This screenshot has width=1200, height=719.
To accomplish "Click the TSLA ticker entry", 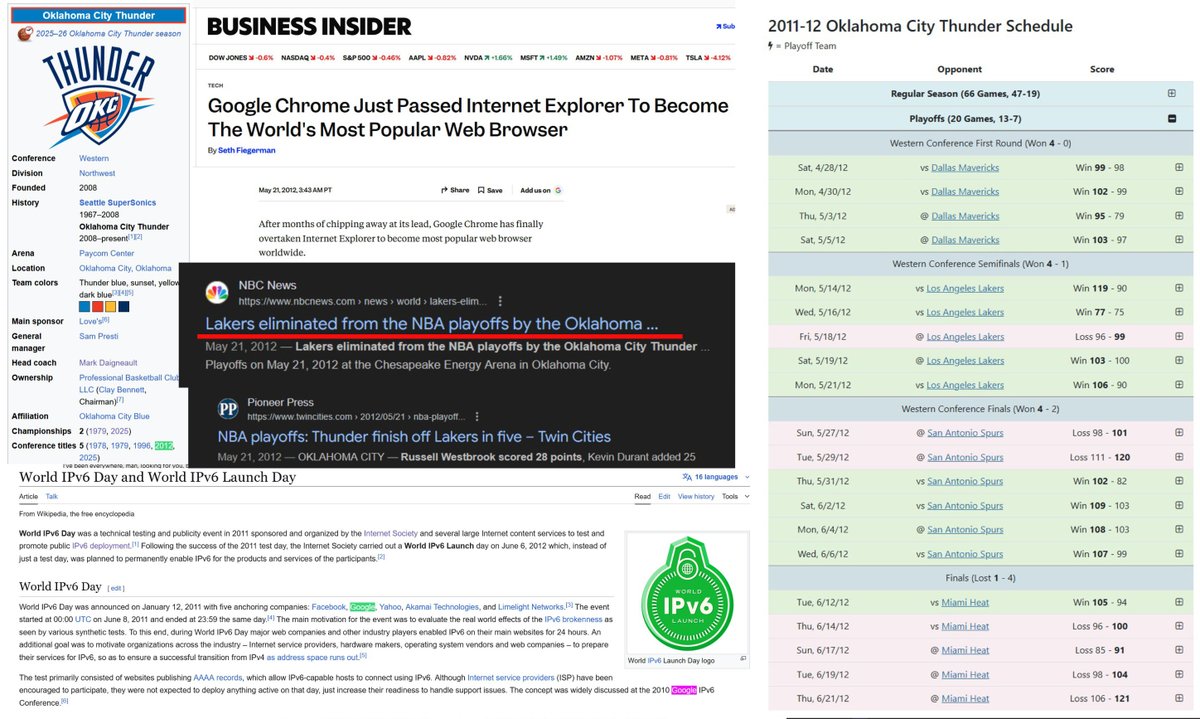I will pyautogui.click(x=706, y=57).
